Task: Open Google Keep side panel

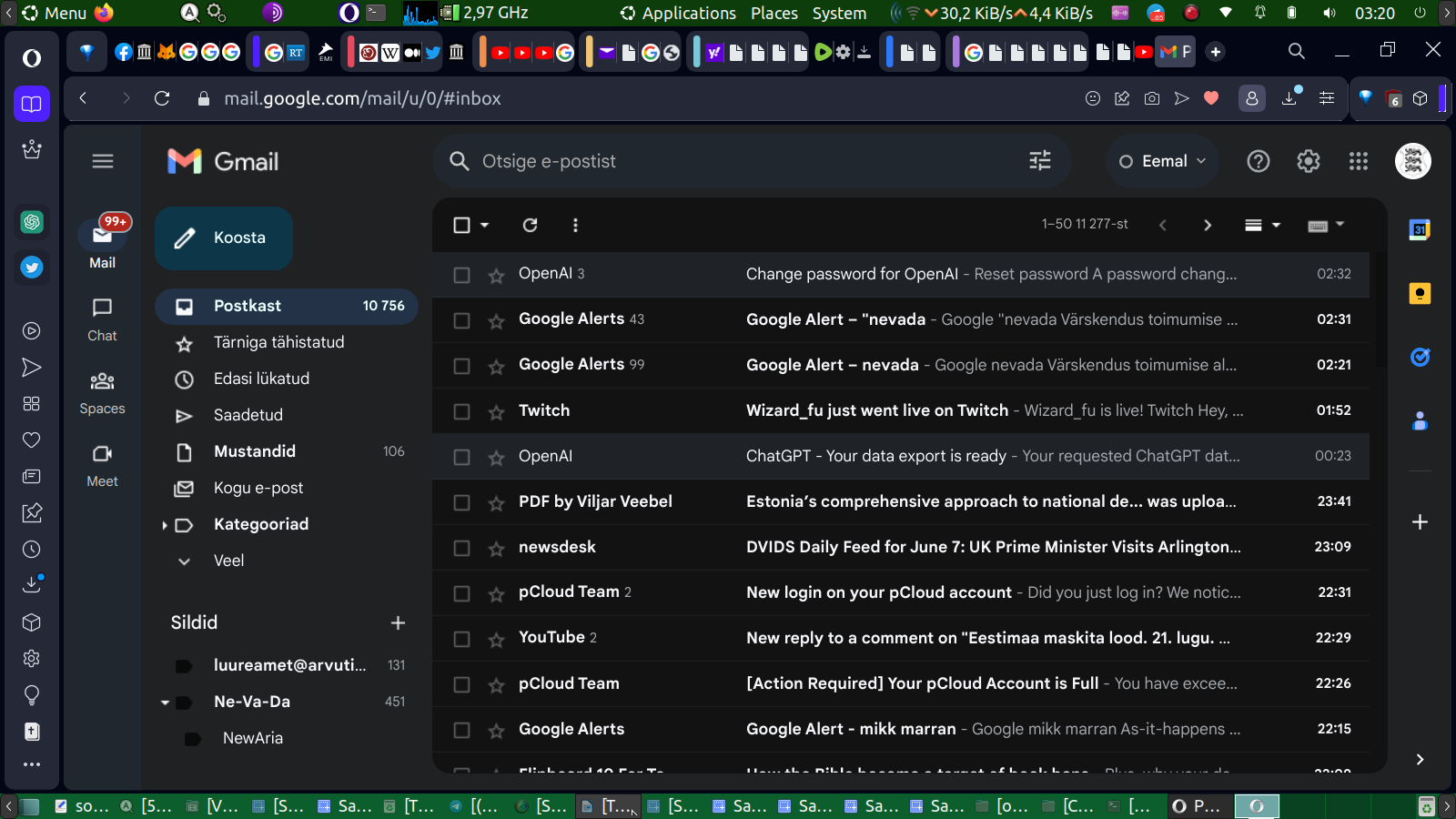Action: point(1419,294)
